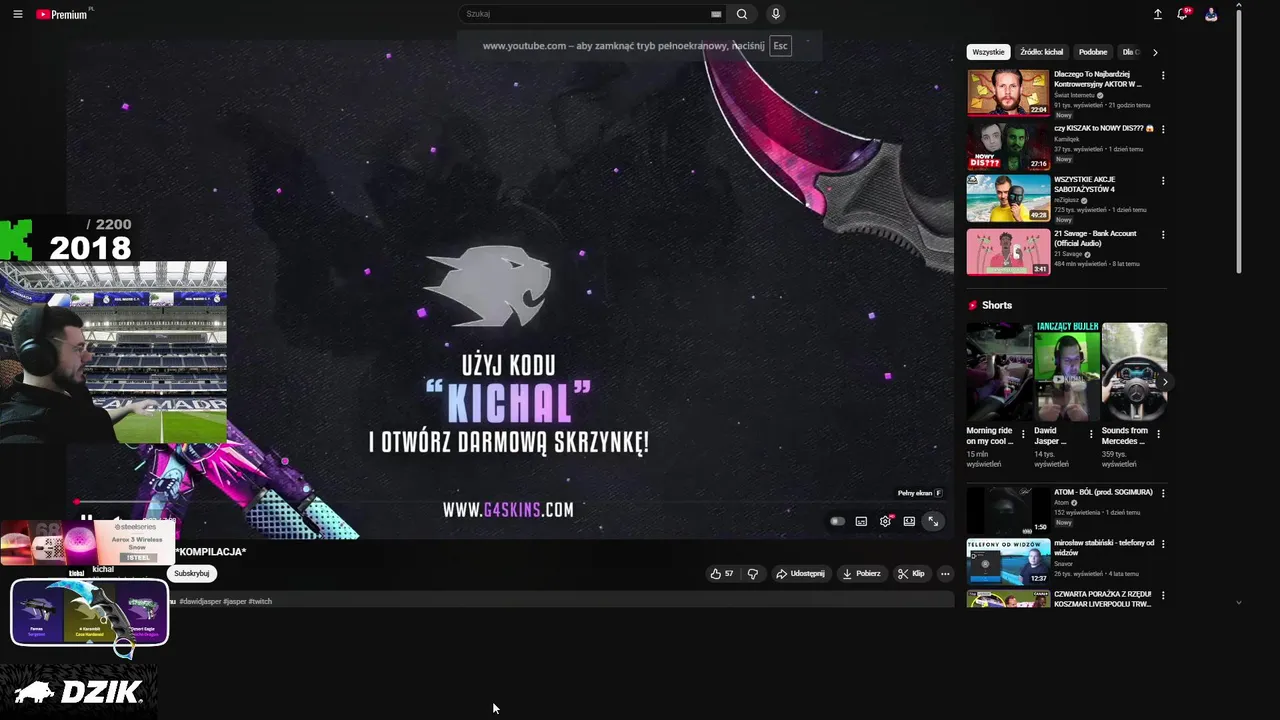Open thumbnail of Dlaczego To Najbardziej Kontrowersyjny AKTOR
The height and width of the screenshot is (720, 1280).
click(1008, 93)
